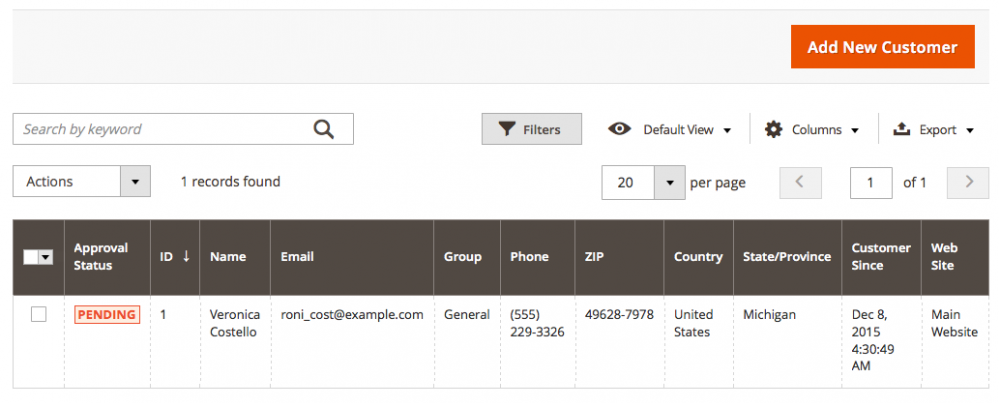
Task: Open the Default View menu
Action: (670, 130)
